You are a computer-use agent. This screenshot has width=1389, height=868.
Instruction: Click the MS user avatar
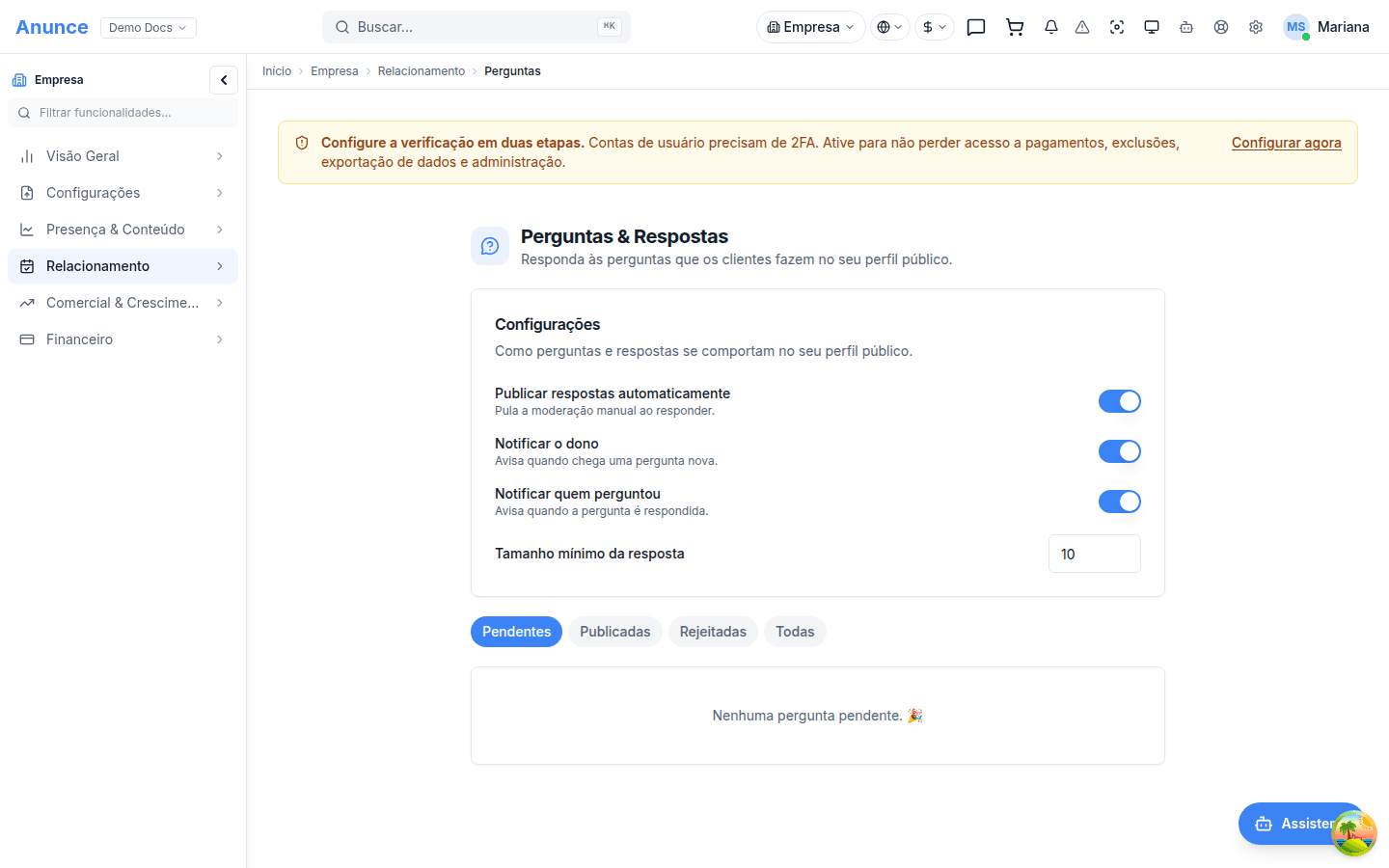(1296, 27)
